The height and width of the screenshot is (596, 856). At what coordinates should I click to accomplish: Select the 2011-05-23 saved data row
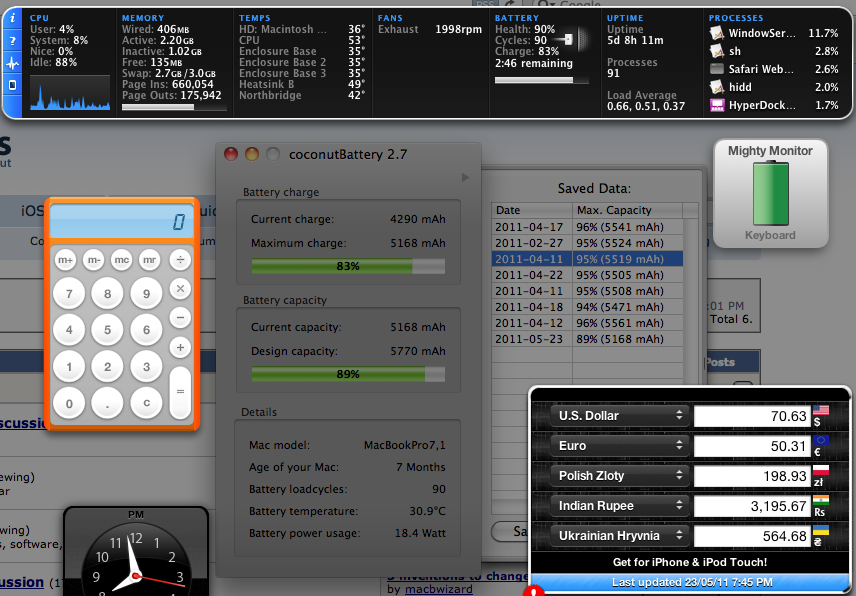(x=587, y=339)
